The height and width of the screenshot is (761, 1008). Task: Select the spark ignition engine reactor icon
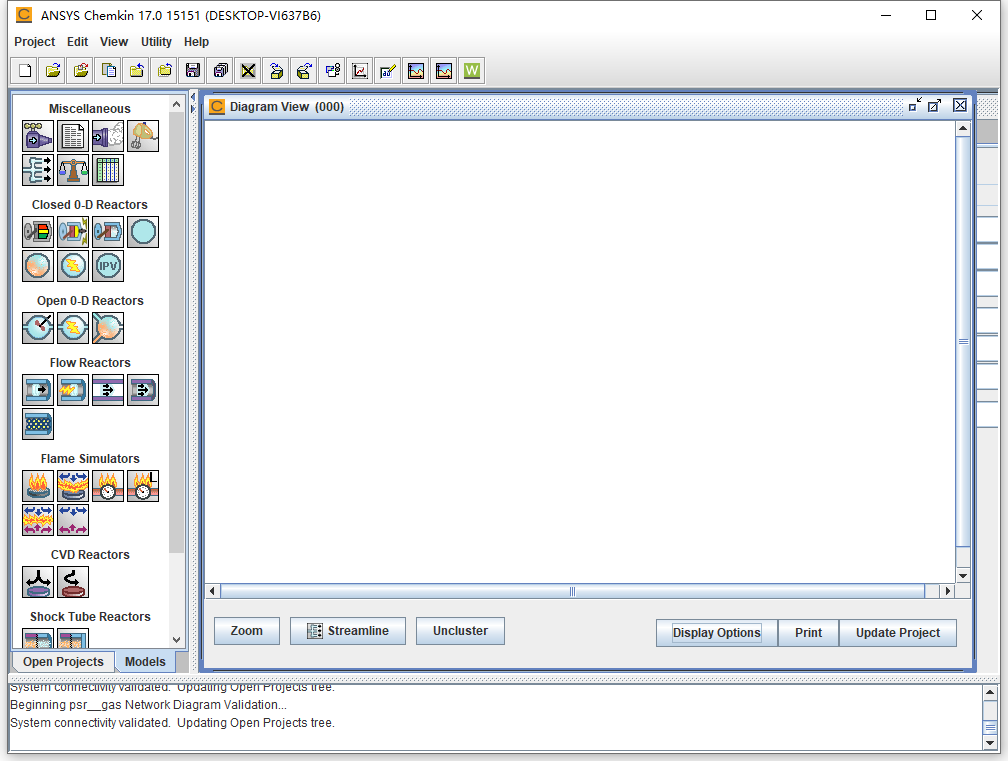[73, 232]
